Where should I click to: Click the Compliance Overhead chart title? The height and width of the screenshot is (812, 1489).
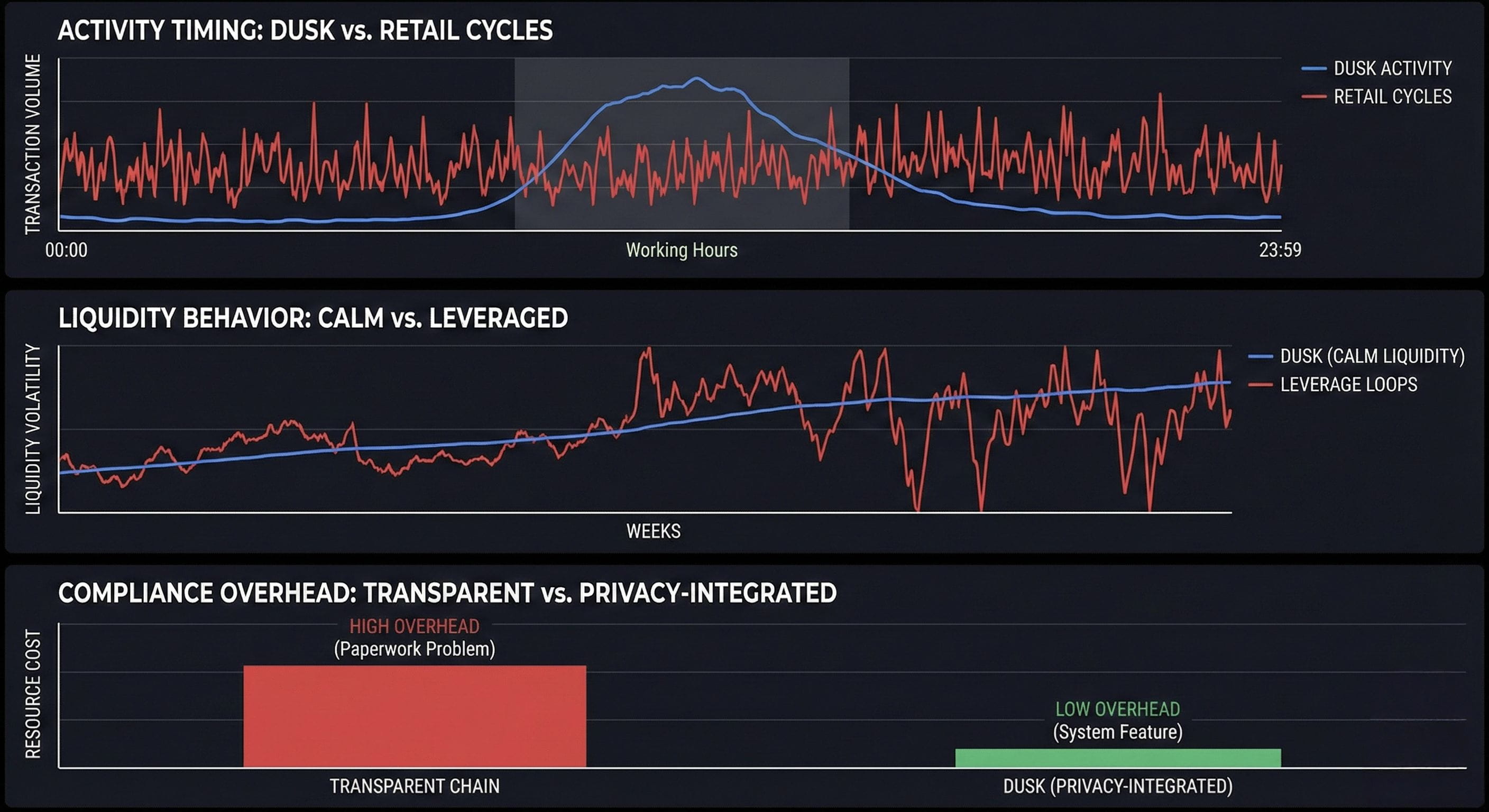(447, 593)
